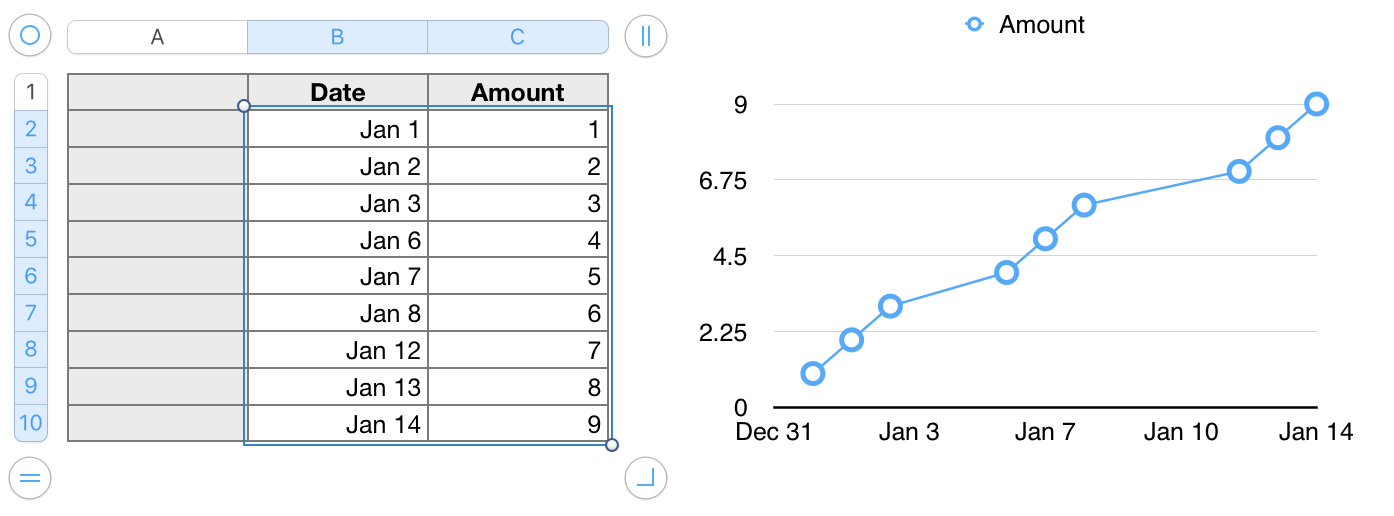
Task: Click the Amount legend marker circle
Action: pyautogui.click(x=973, y=25)
